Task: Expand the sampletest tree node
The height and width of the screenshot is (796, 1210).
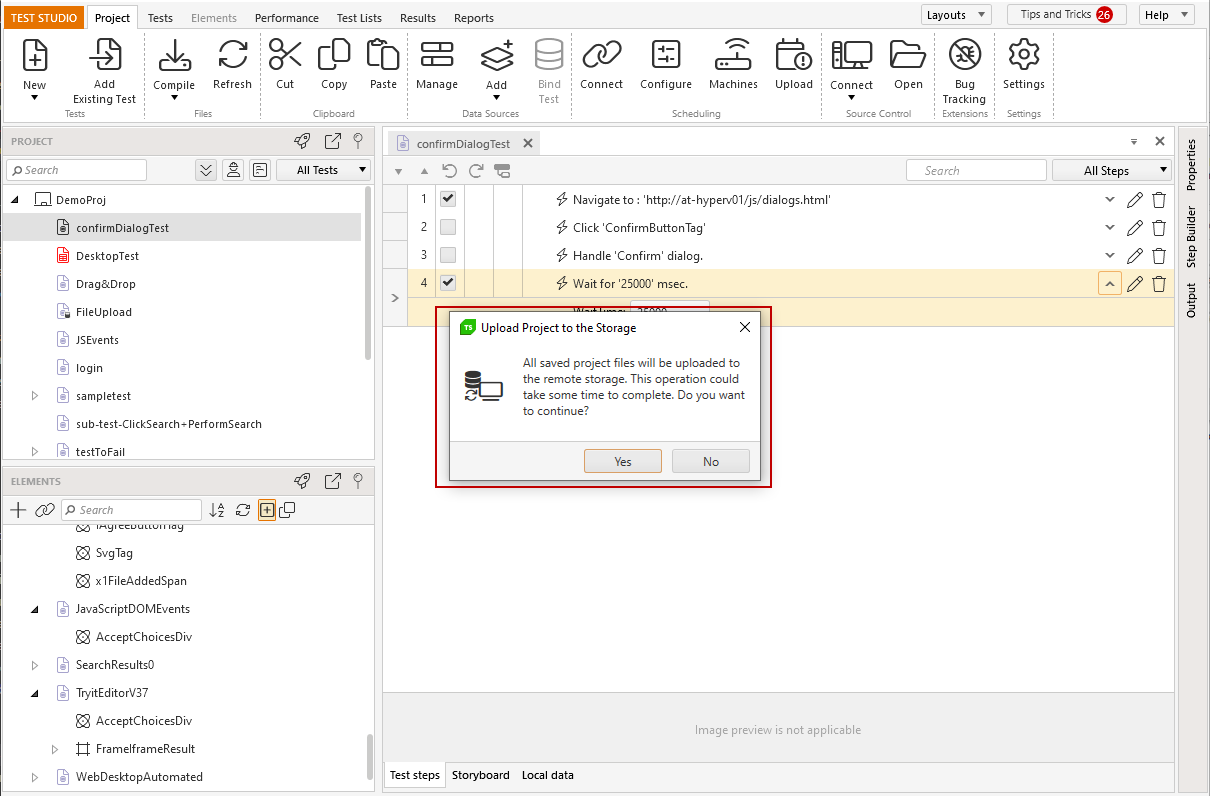Action: (35, 396)
